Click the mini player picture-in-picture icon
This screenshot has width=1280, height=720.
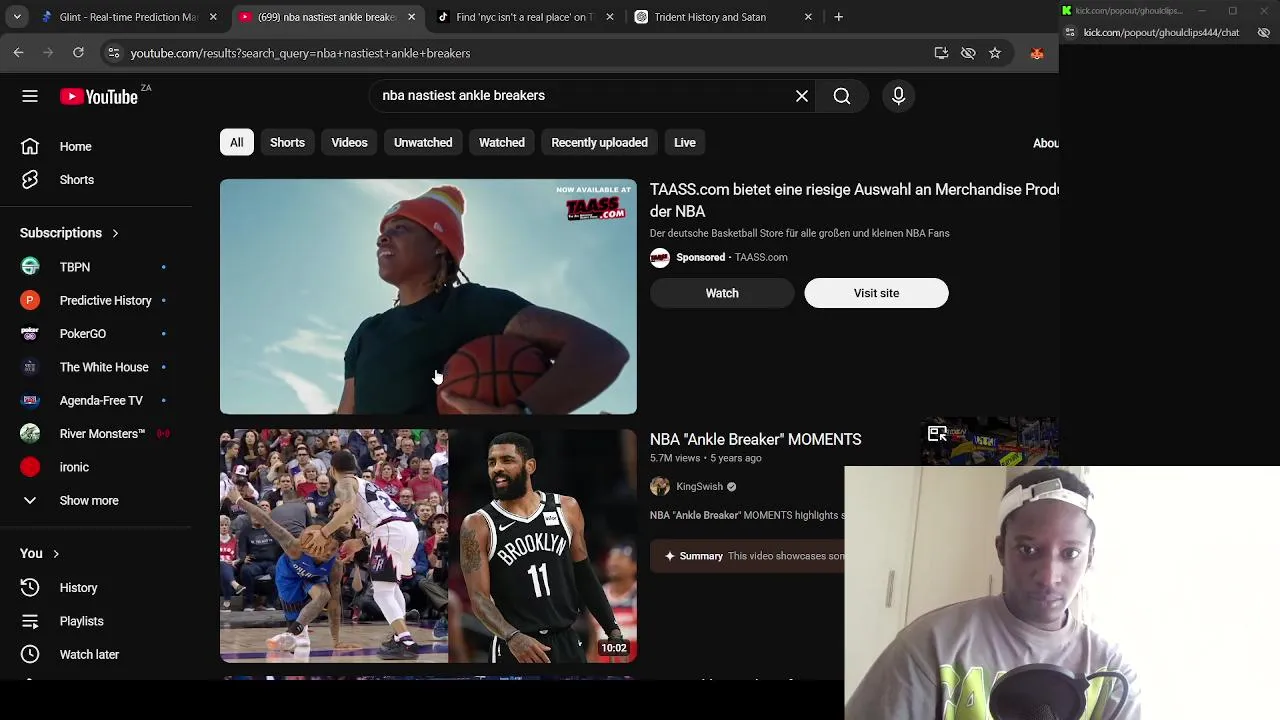click(937, 434)
